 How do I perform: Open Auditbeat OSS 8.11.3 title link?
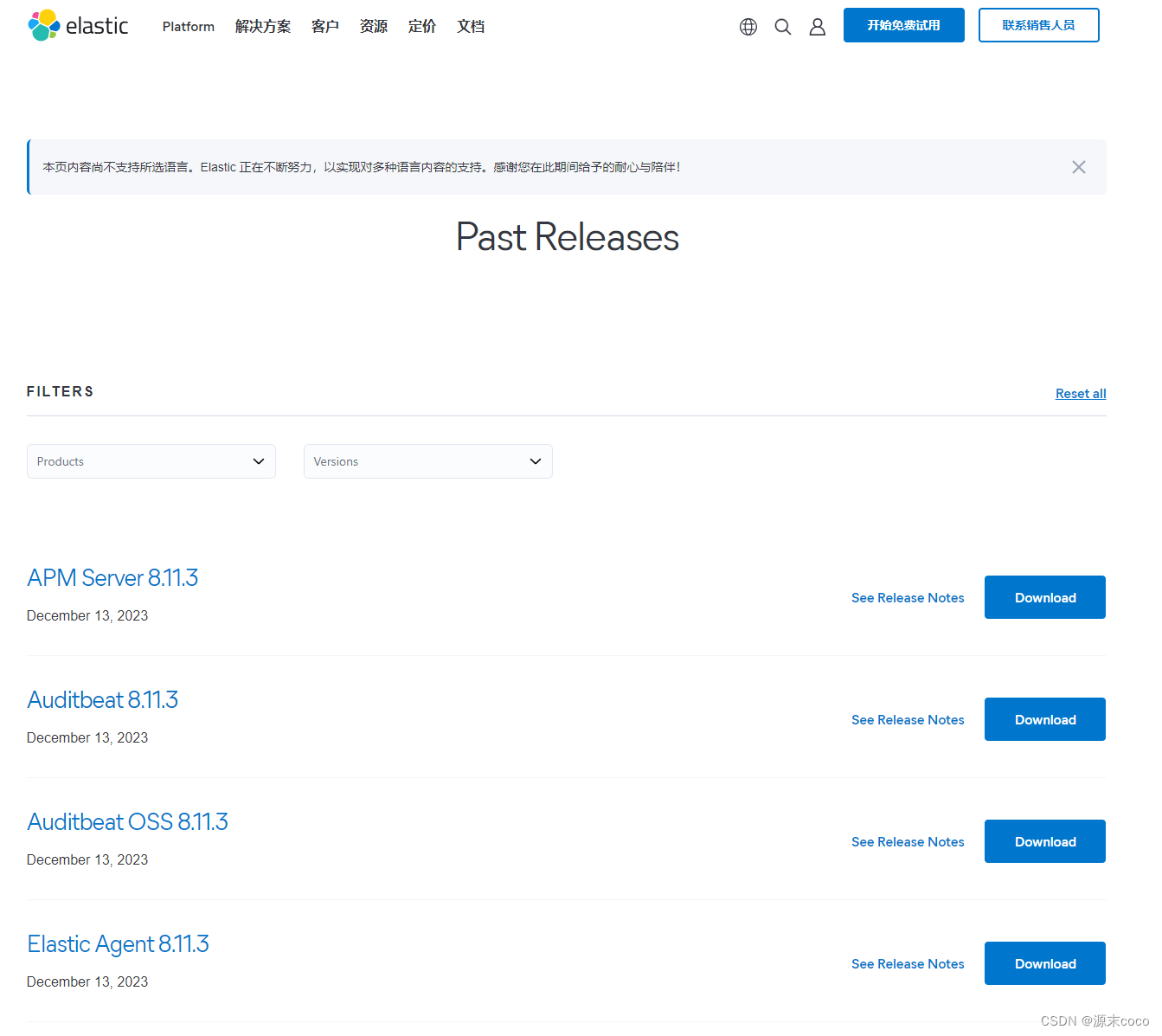click(127, 821)
